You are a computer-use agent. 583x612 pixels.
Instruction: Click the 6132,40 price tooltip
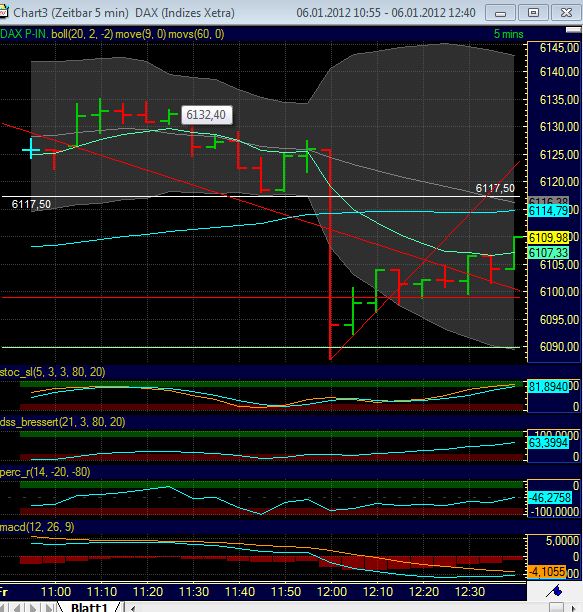[x=206, y=115]
